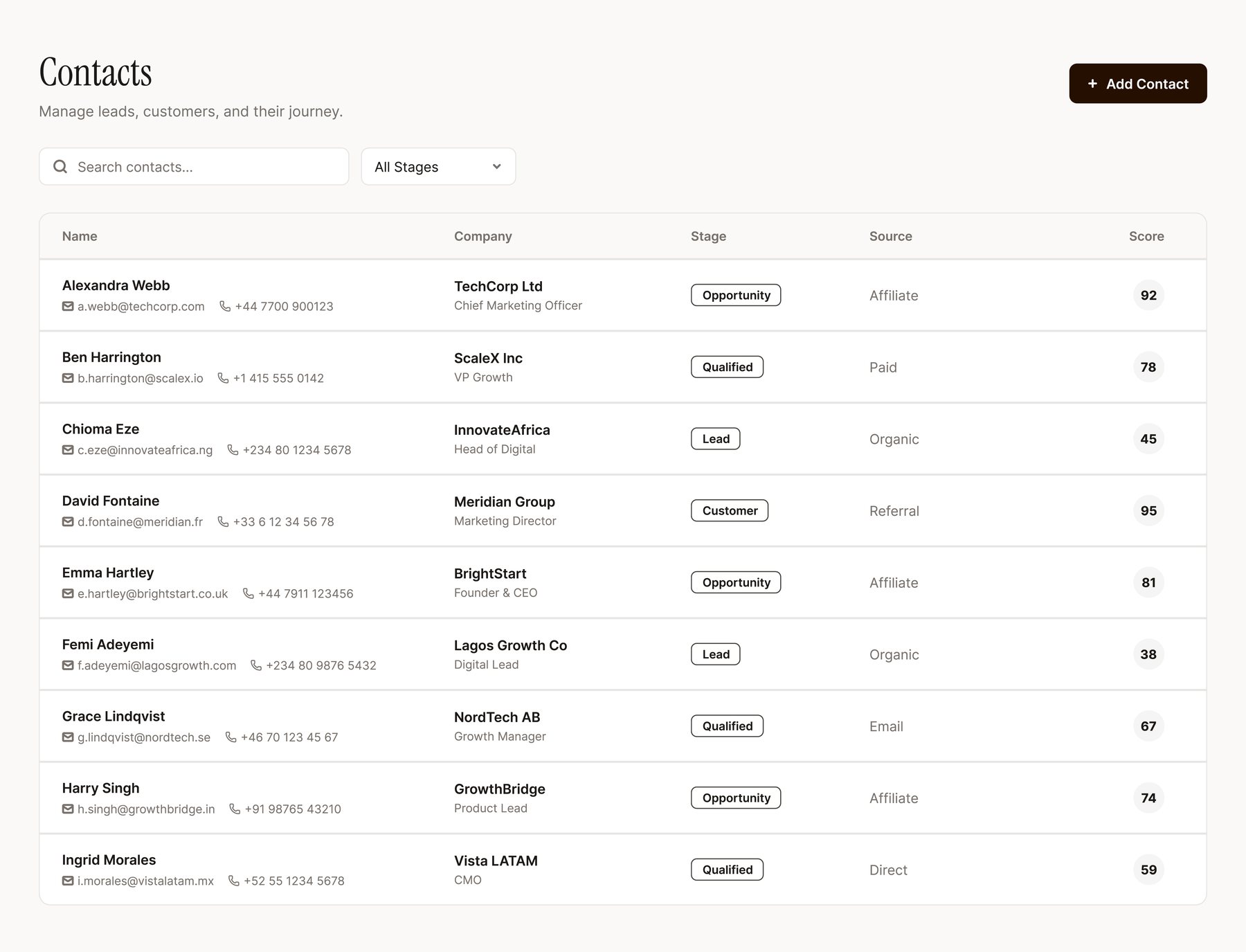Click mail icon beside d.fontaine@meridian.fr
The image size is (1246, 952).
pyautogui.click(x=68, y=521)
